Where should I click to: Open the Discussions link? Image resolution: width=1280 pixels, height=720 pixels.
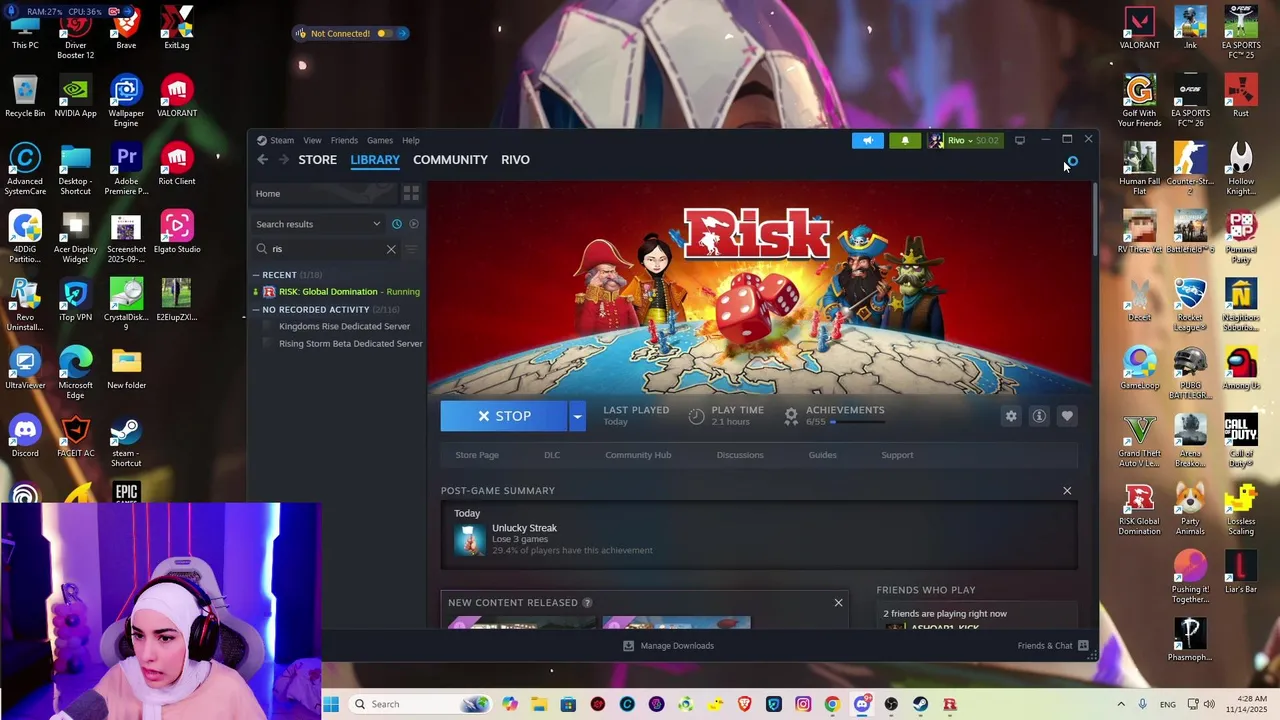(x=740, y=455)
